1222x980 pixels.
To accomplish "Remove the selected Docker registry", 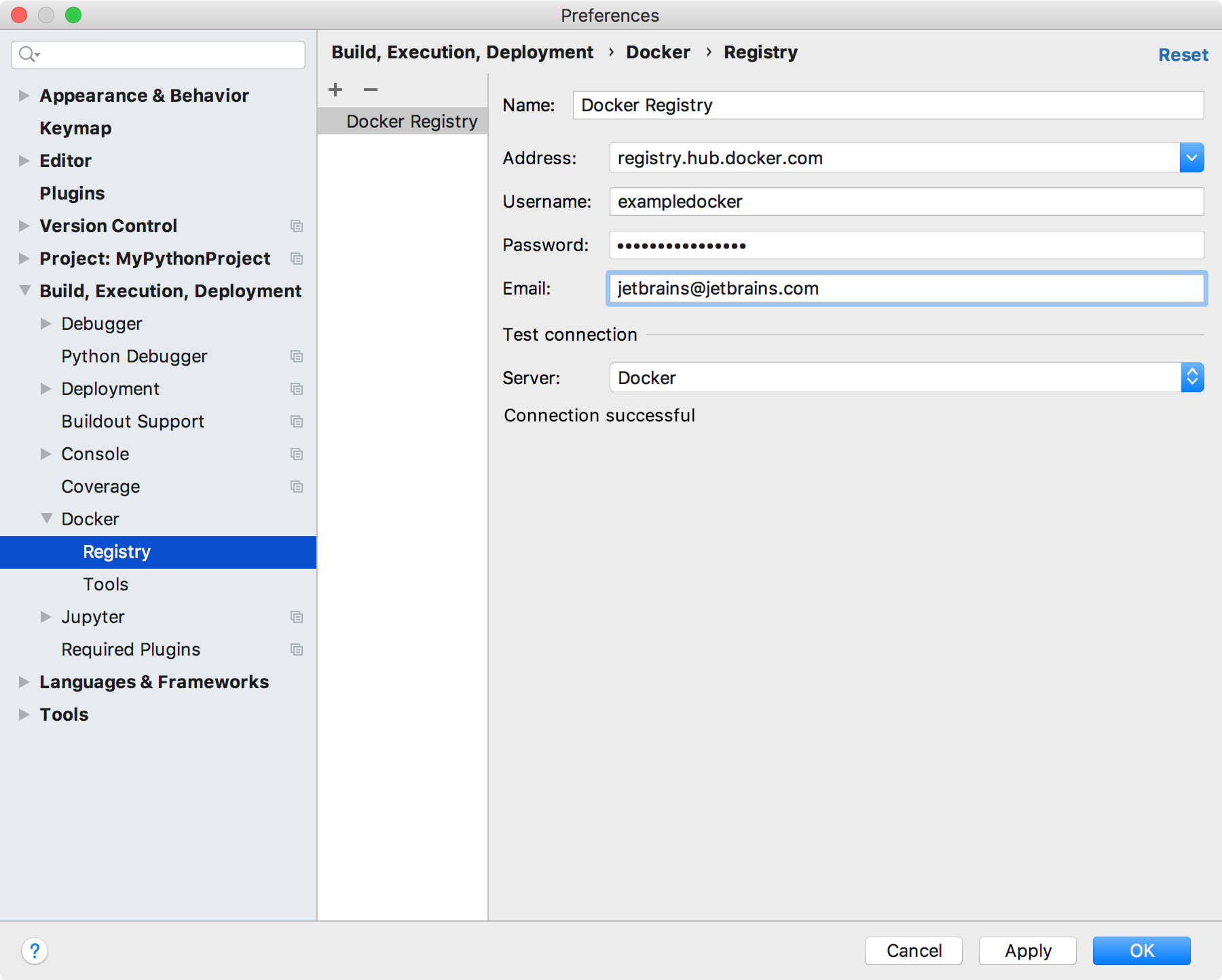I will 369,89.
